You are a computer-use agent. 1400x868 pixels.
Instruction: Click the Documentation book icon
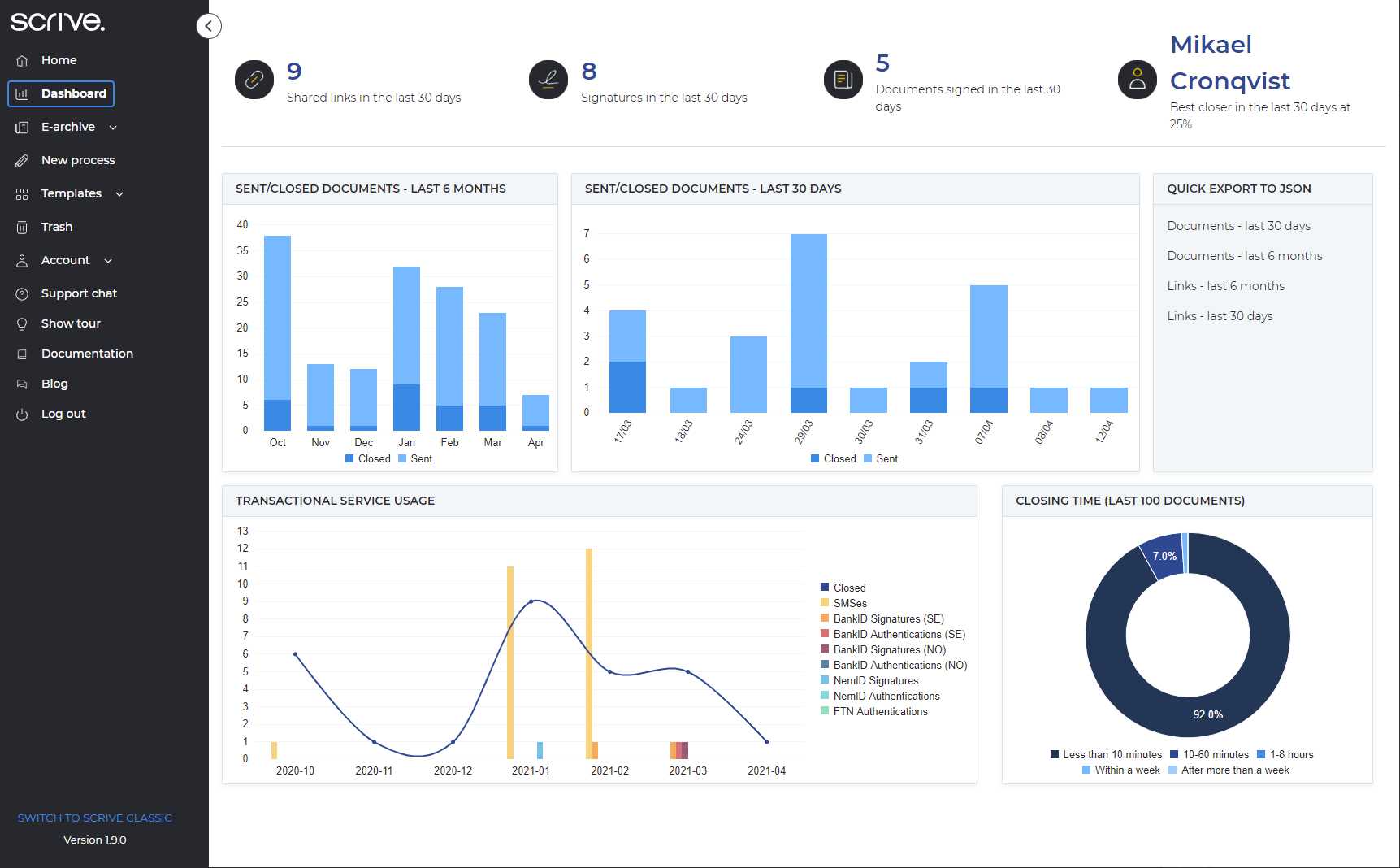[x=22, y=354]
